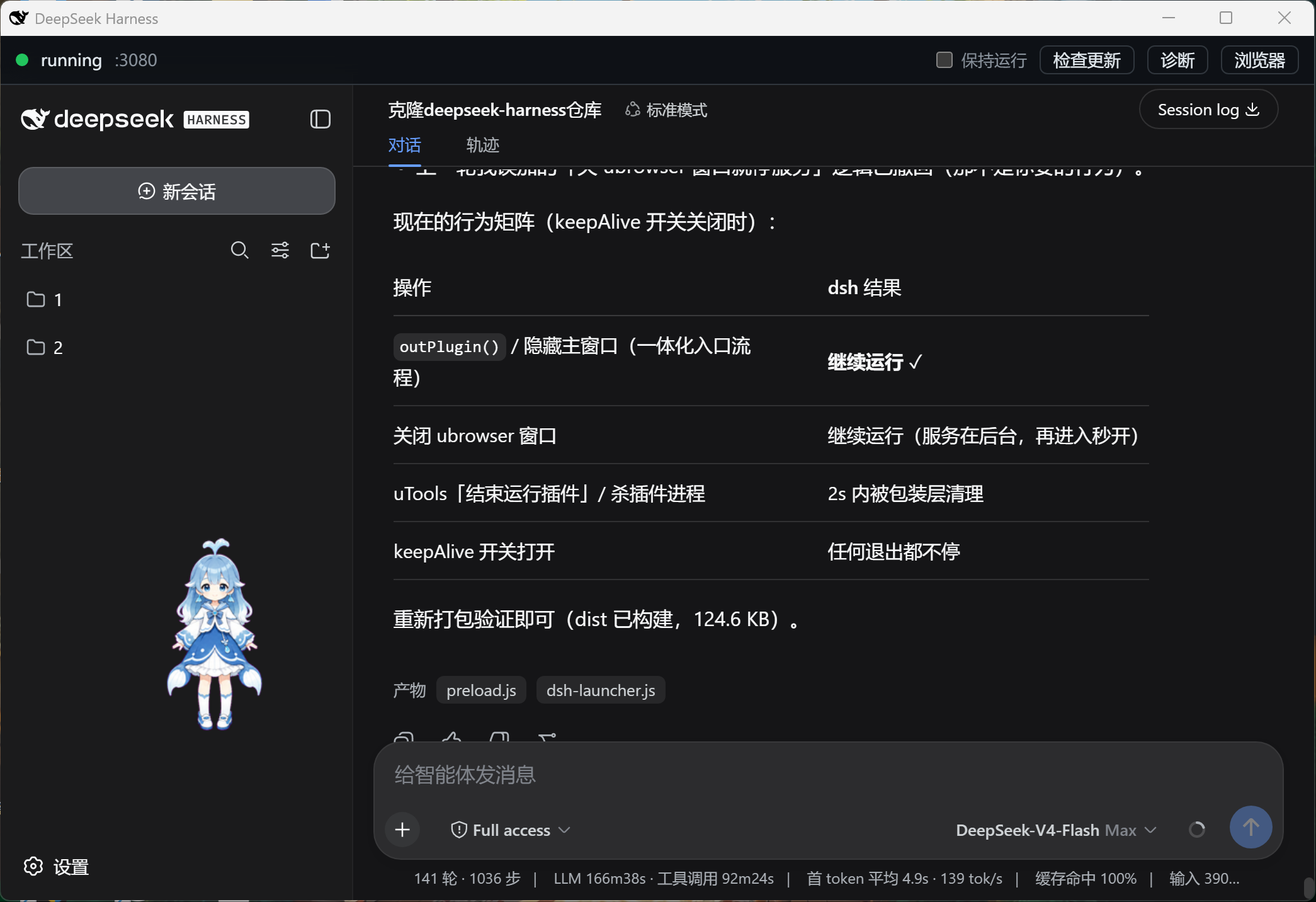Click the 标准模式 mode label
This screenshot has height=902, width=1316.
tap(676, 110)
